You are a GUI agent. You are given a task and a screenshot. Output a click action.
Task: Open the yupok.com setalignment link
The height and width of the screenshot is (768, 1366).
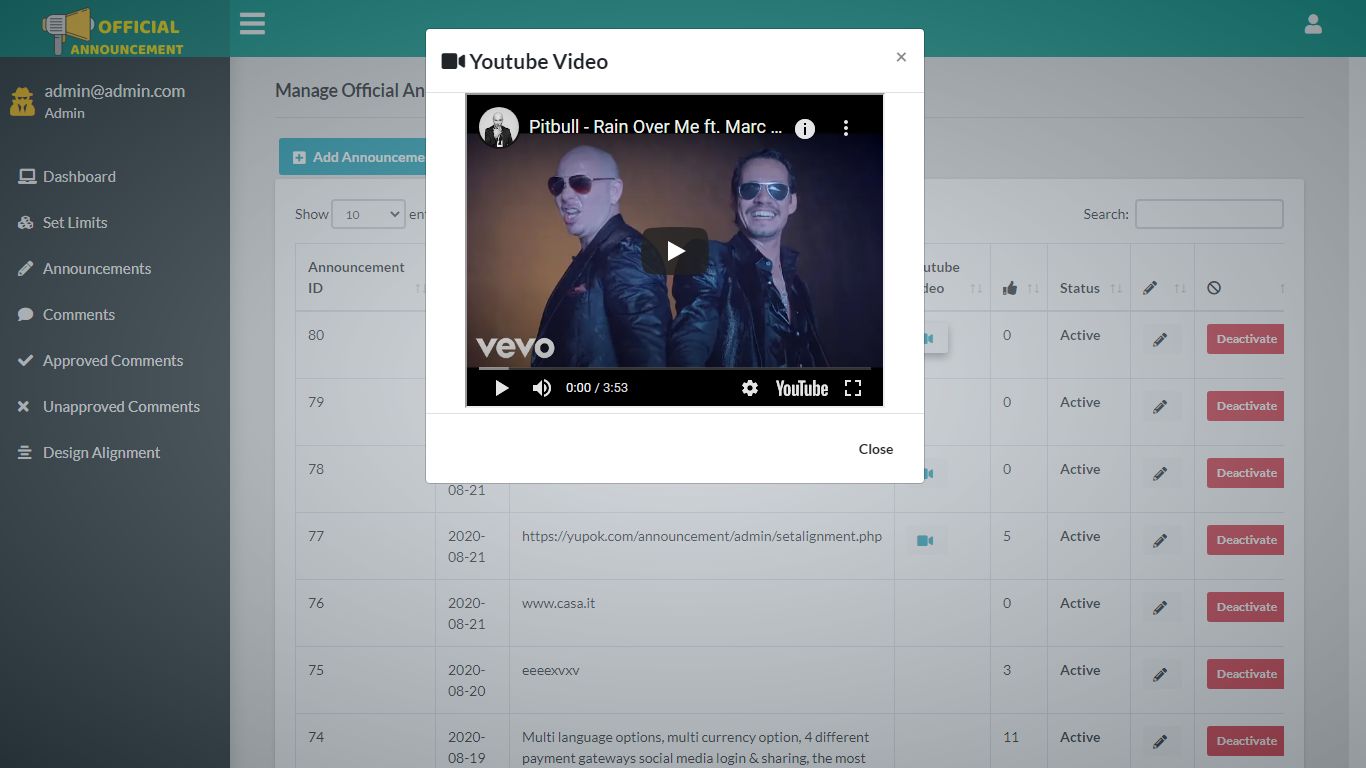pos(700,536)
